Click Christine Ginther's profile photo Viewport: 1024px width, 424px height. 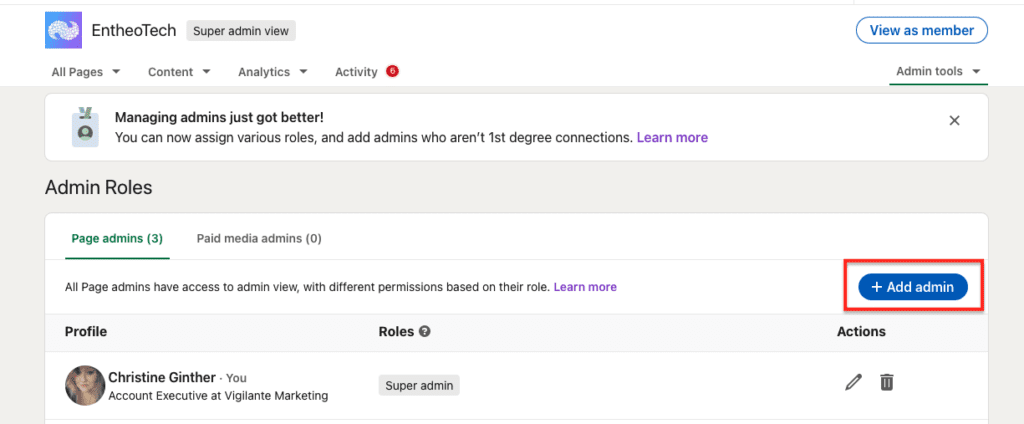pyautogui.click(x=85, y=385)
